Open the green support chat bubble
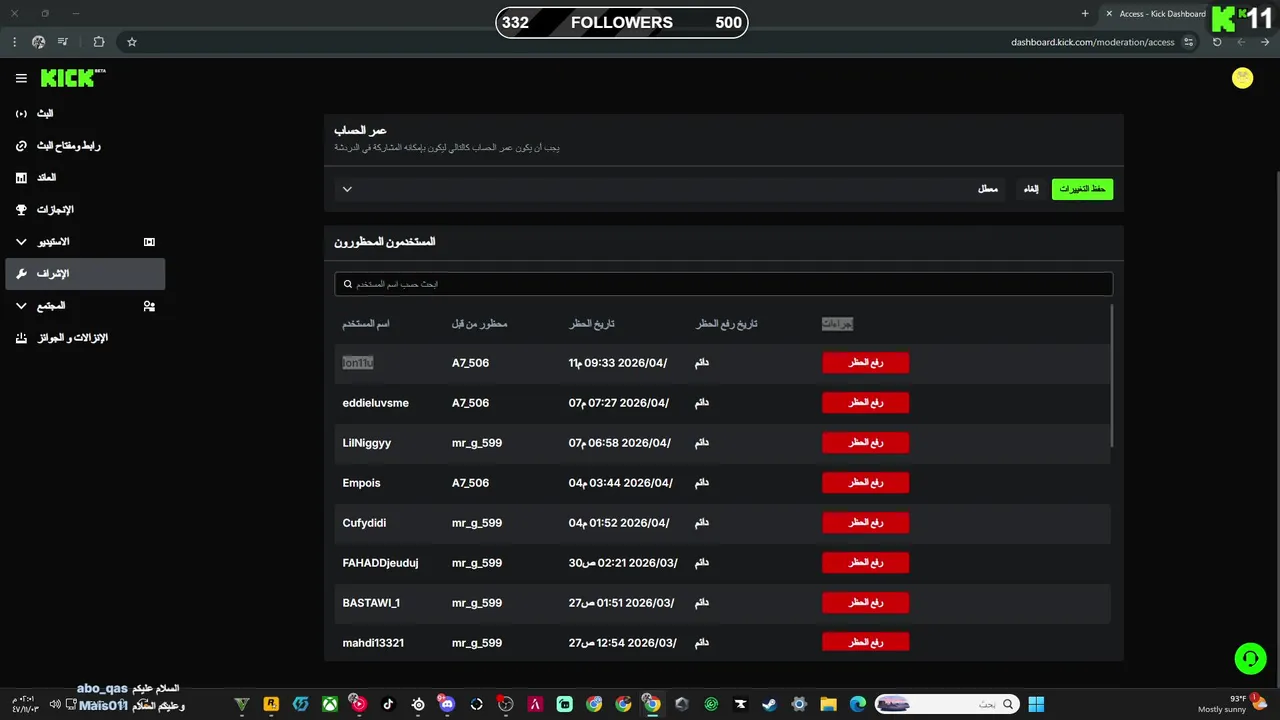 [x=1250, y=658]
